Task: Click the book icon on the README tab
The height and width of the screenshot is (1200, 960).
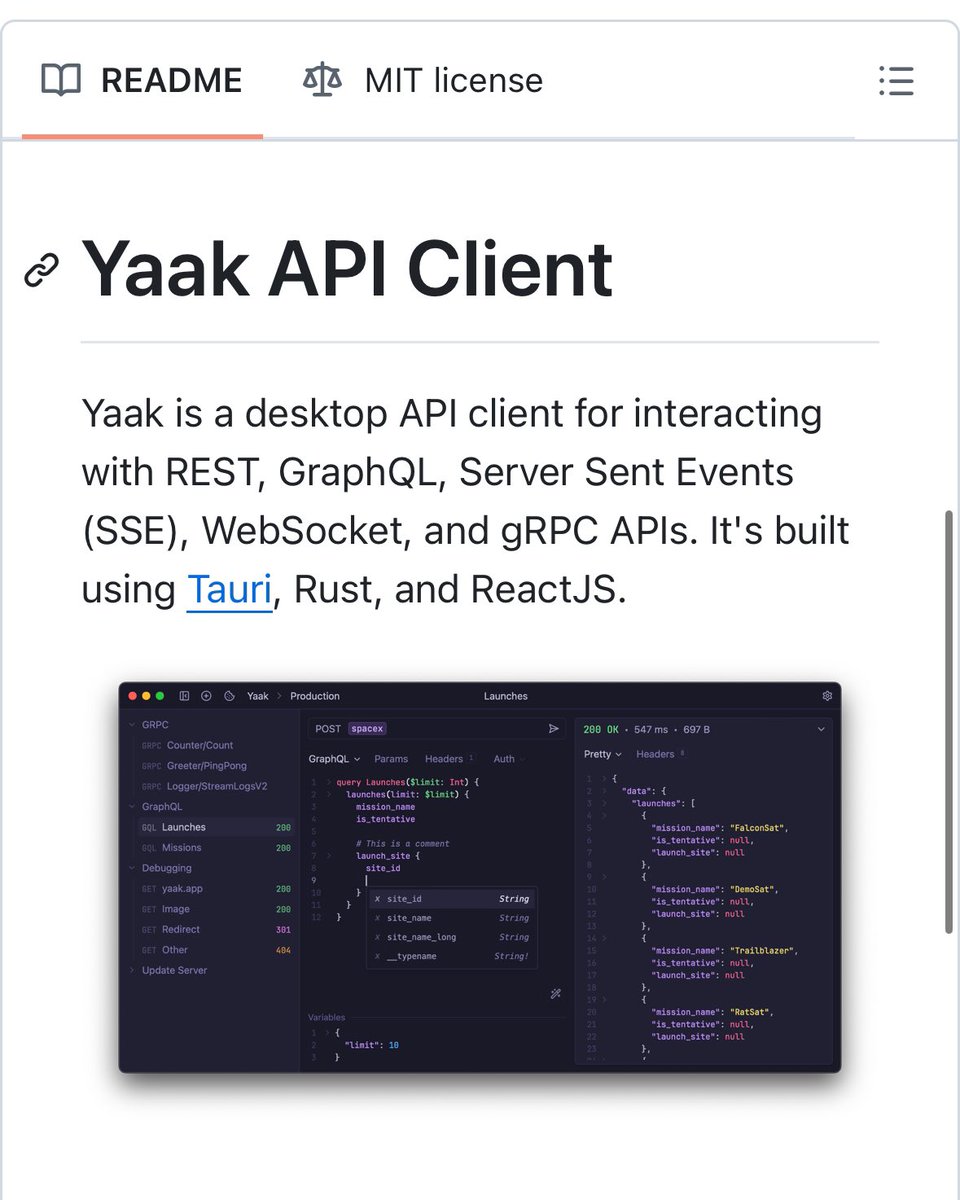Action: click(x=59, y=80)
